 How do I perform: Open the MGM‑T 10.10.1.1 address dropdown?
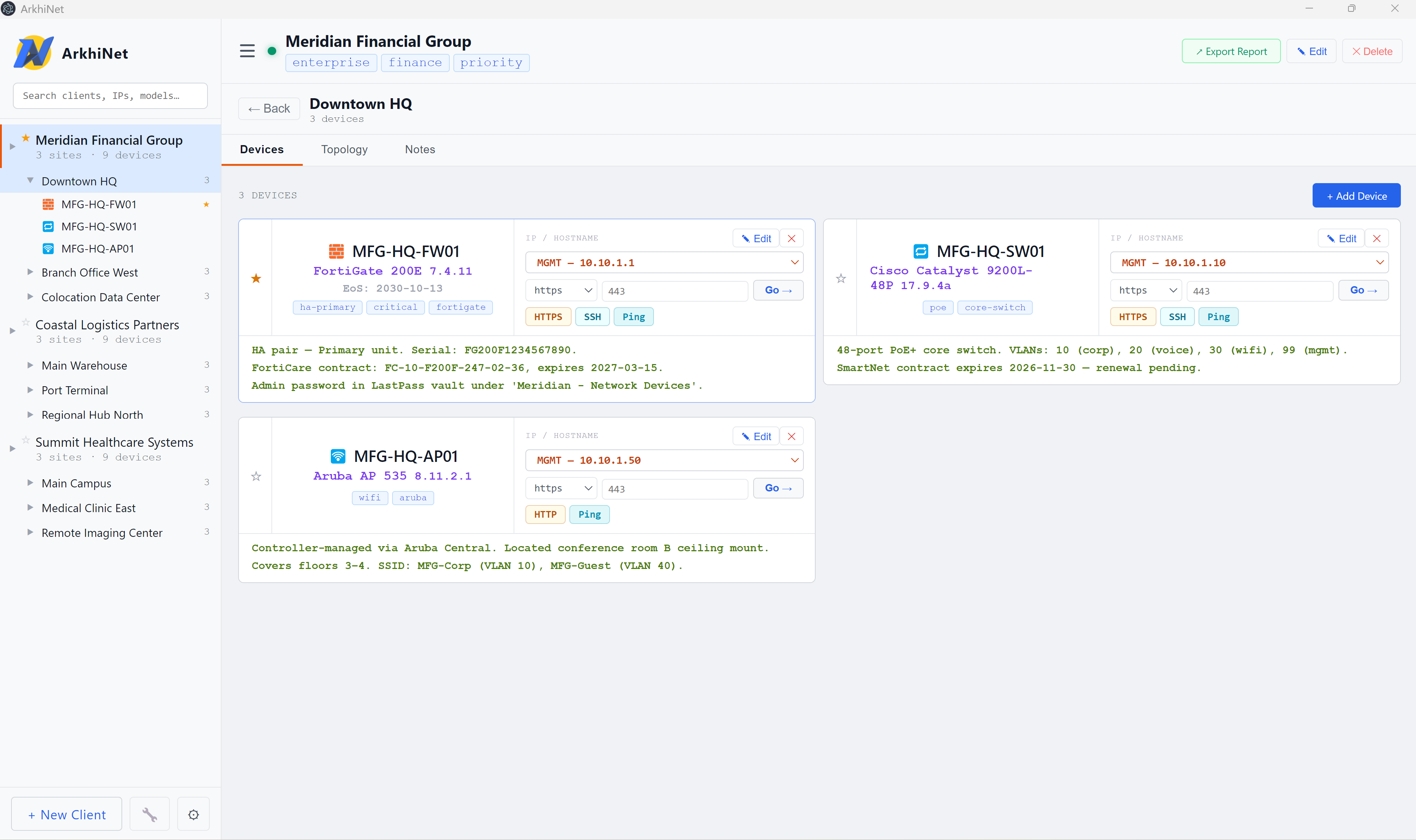tap(664, 263)
